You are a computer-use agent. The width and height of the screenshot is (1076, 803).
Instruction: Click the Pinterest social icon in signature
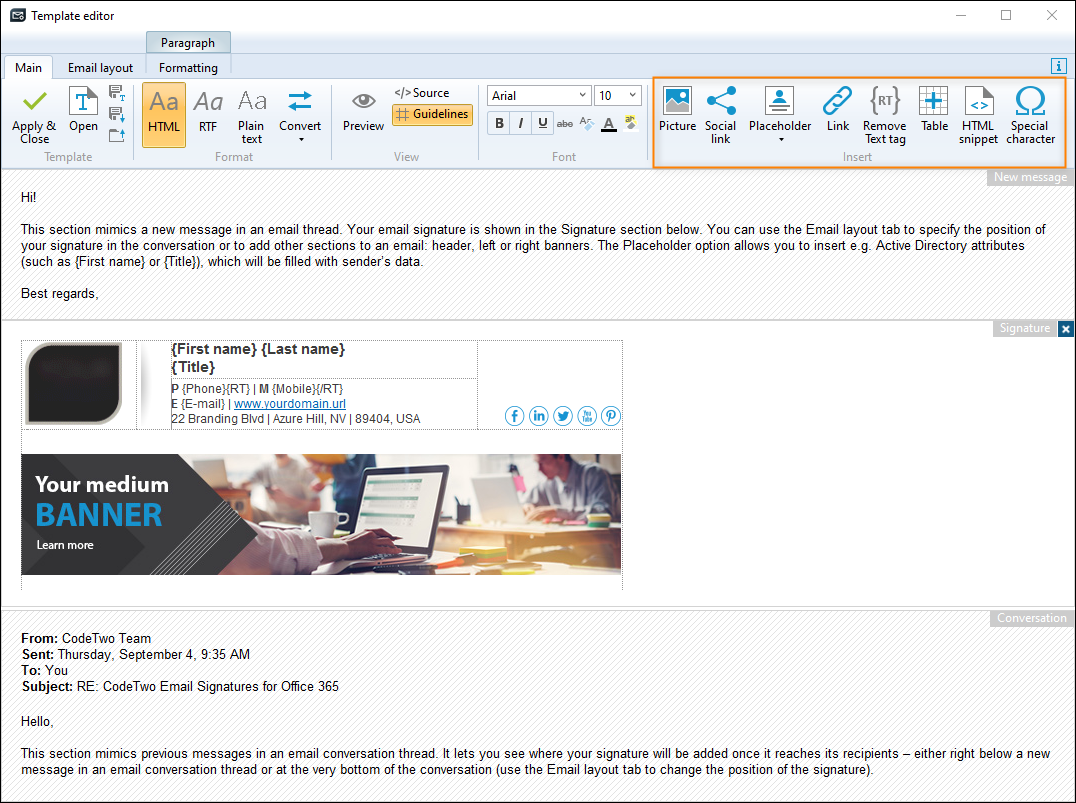(611, 416)
